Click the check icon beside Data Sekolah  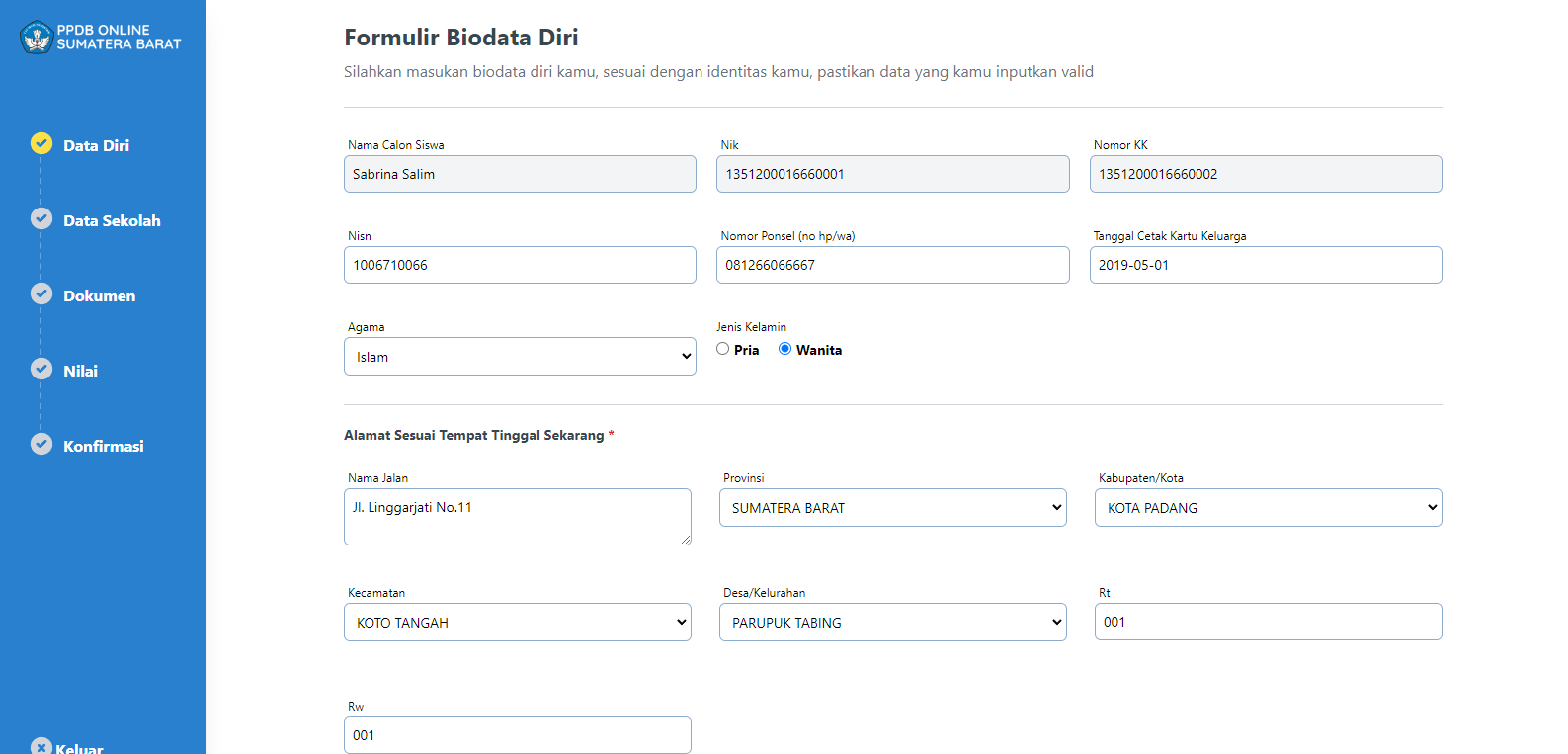pyautogui.click(x=41, y=218)
